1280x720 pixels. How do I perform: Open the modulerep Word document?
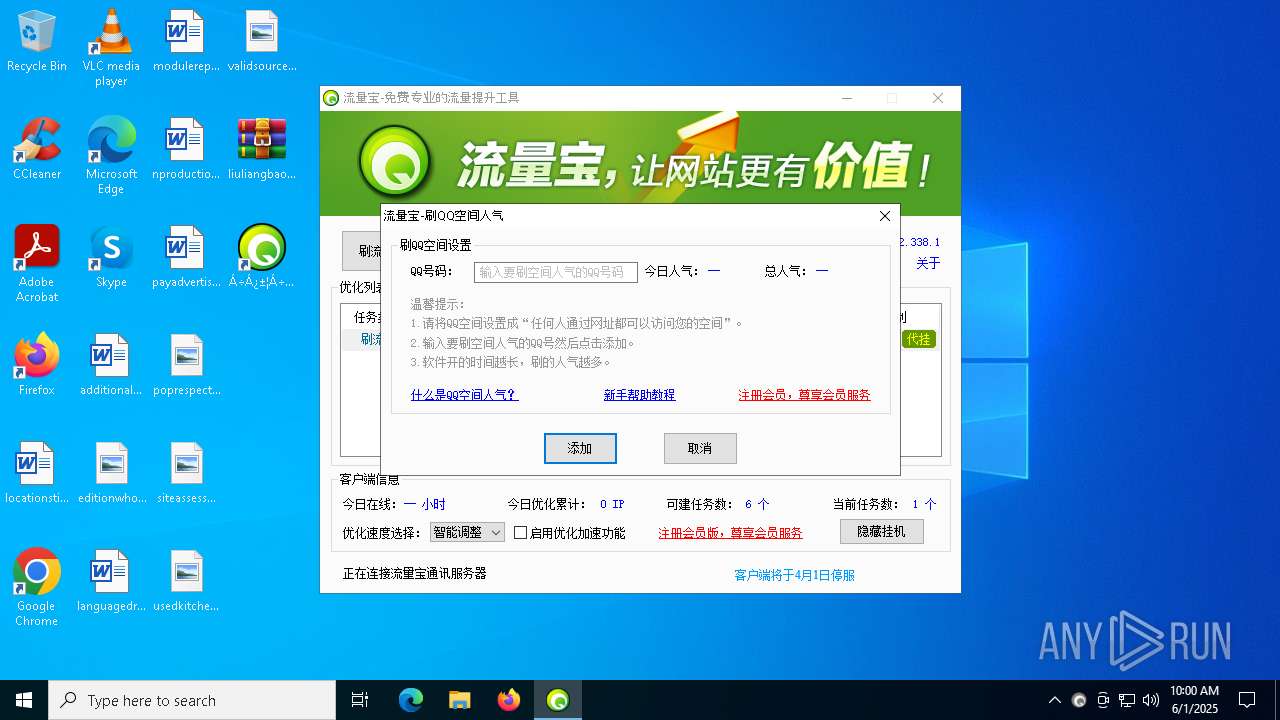186,42
